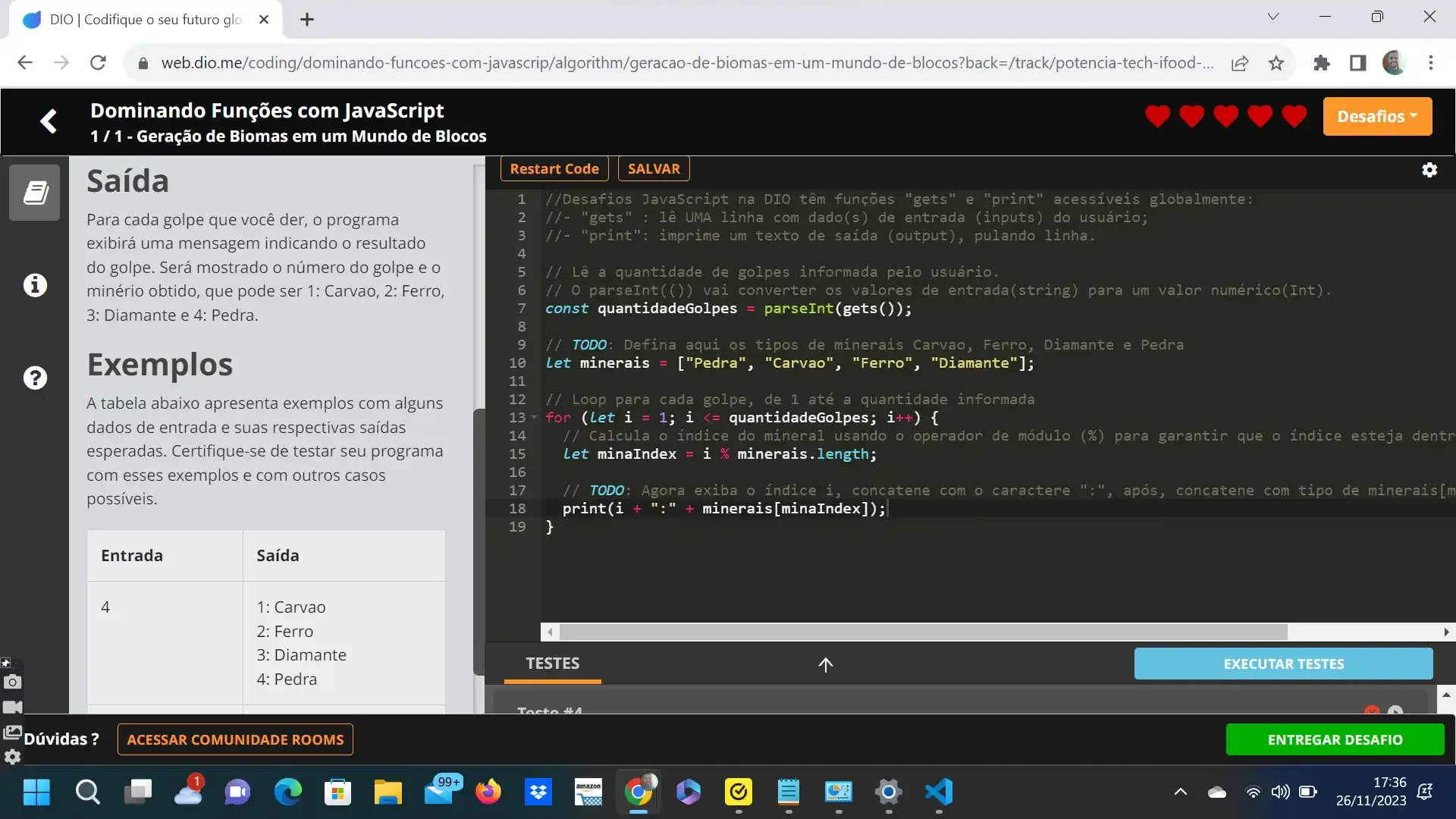Click the video record icon at left edge
The height and width of the screenshot is (819, 1456).
pos(12,708)
